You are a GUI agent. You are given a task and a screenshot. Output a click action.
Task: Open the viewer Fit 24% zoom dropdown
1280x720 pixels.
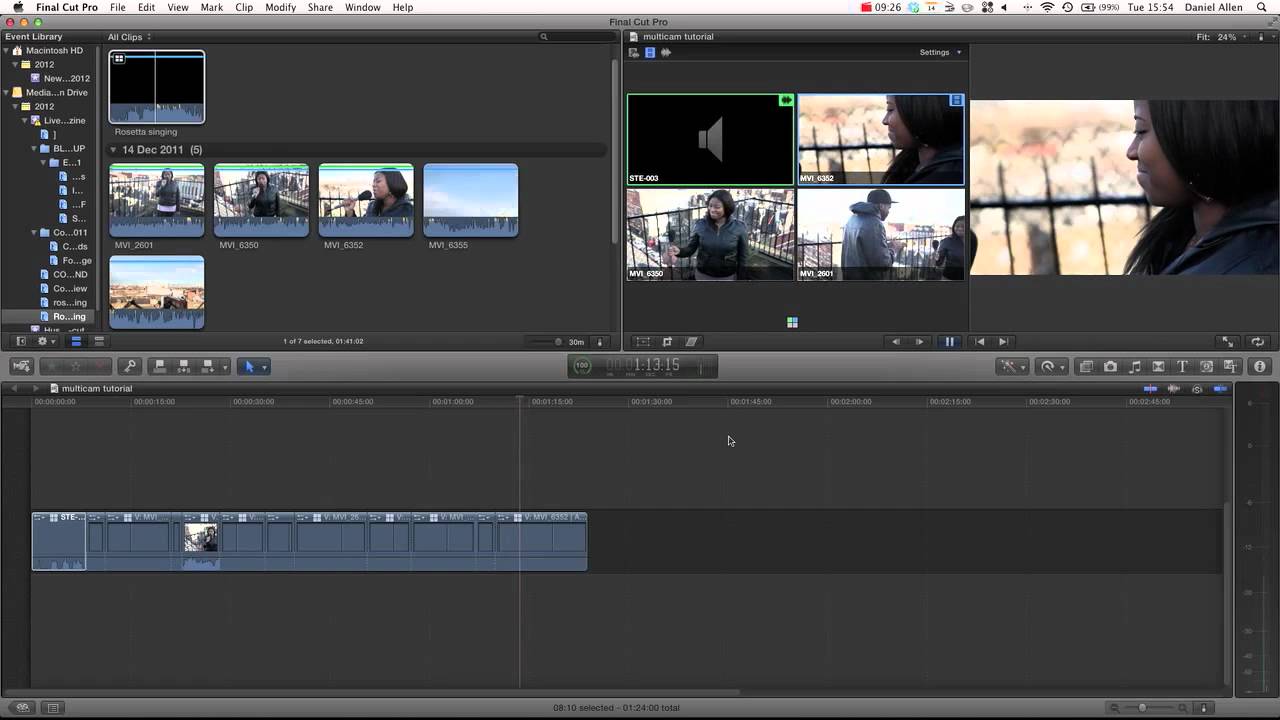1221,37
